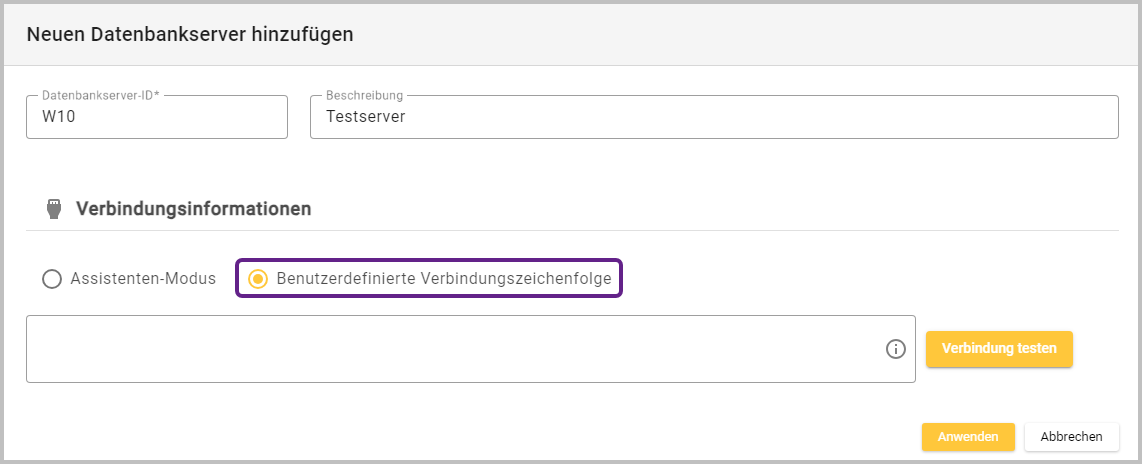The image size is (1142, 464).
Task: Select the Assistenten-Modus radio button
Action: tap(51, 279)
